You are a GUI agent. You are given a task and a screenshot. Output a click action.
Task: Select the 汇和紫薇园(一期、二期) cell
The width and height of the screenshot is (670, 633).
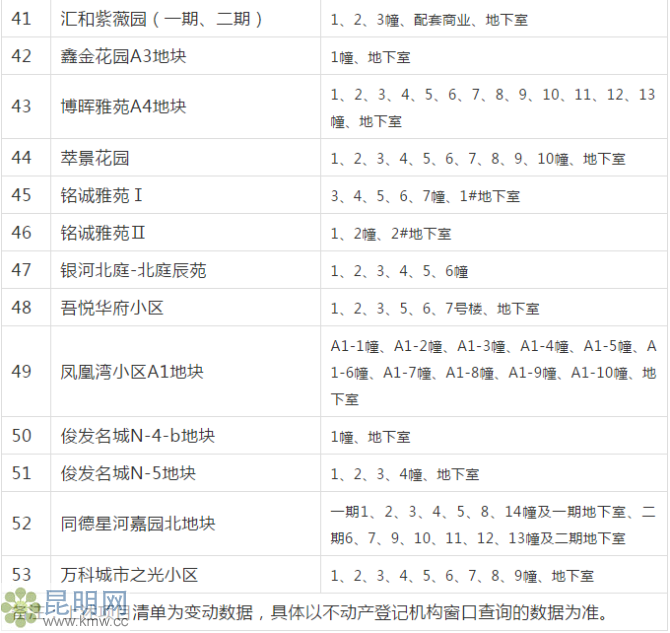click(161, 19)
